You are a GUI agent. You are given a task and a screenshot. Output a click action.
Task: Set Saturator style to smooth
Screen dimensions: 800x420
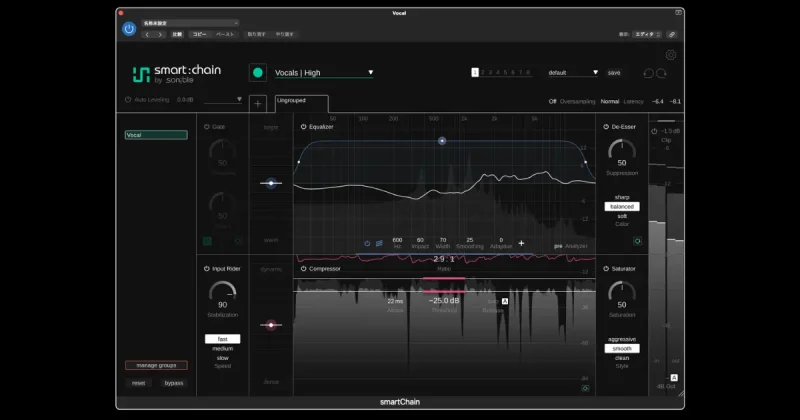(x=622, y=349)
